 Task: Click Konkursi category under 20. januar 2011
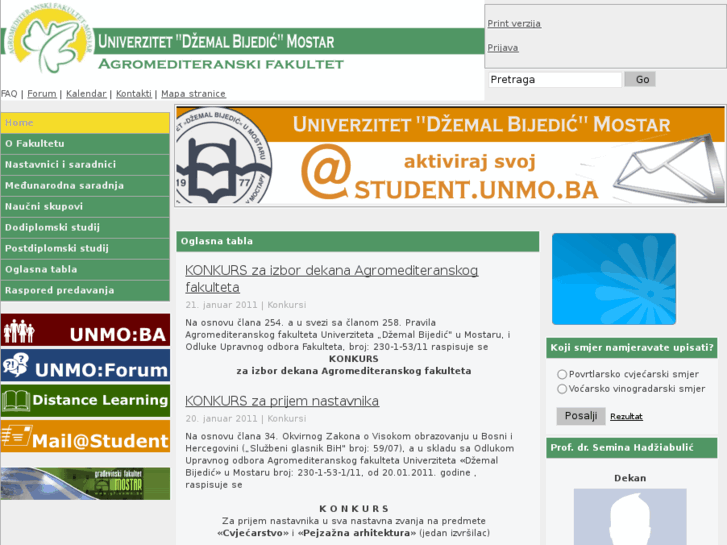pyautogui.click(x=287, y=418)
